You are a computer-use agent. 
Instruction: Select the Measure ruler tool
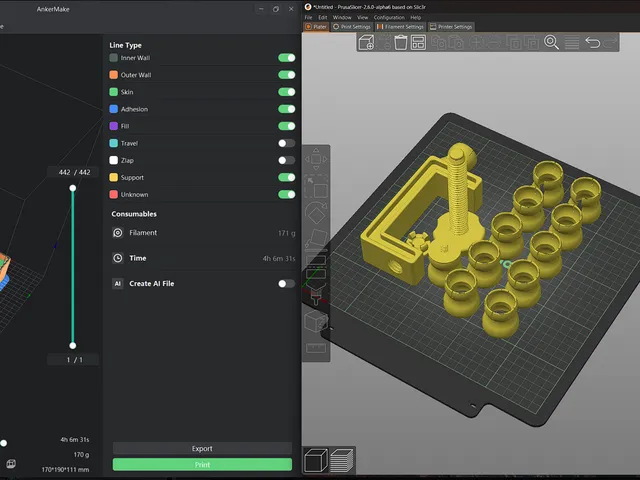tap(316, 348)
